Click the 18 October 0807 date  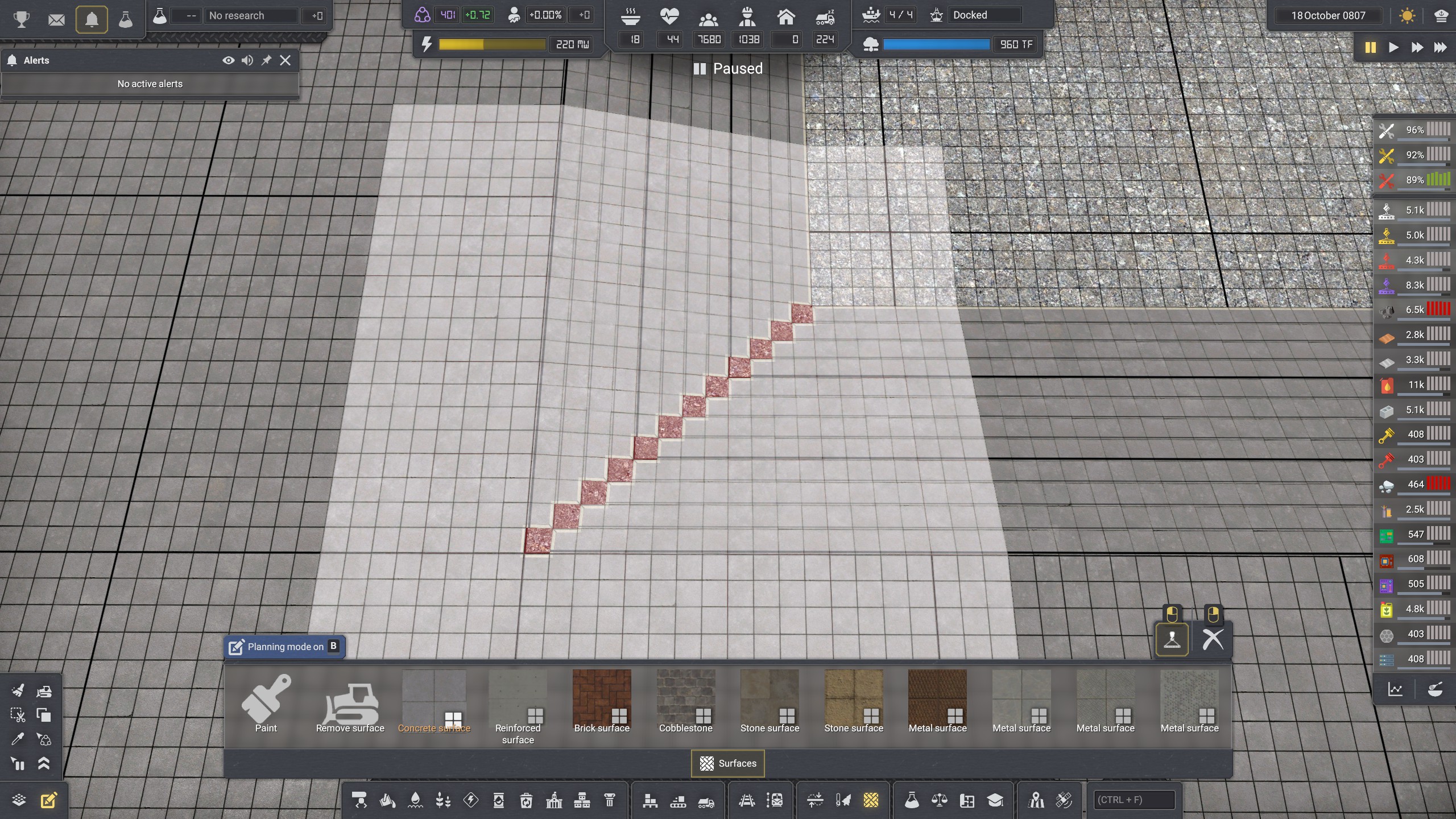pyautogui.click(x=1328, y=15)
